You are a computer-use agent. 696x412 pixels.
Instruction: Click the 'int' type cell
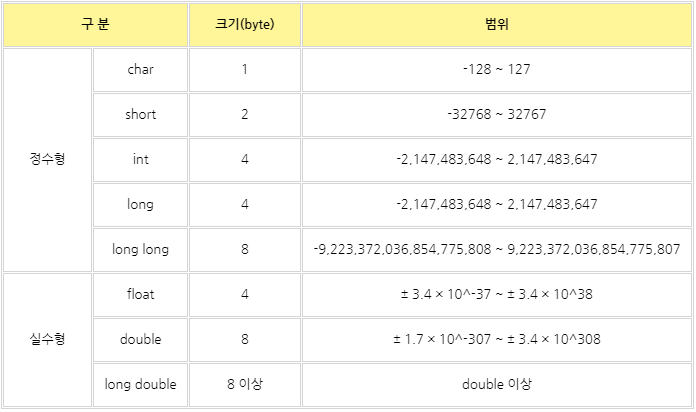tap(140, 159)
